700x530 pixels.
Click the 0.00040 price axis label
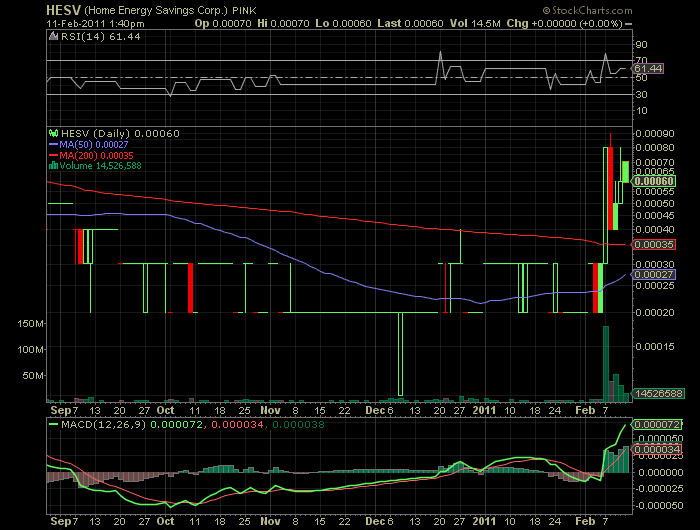click(x=655, y=229)
